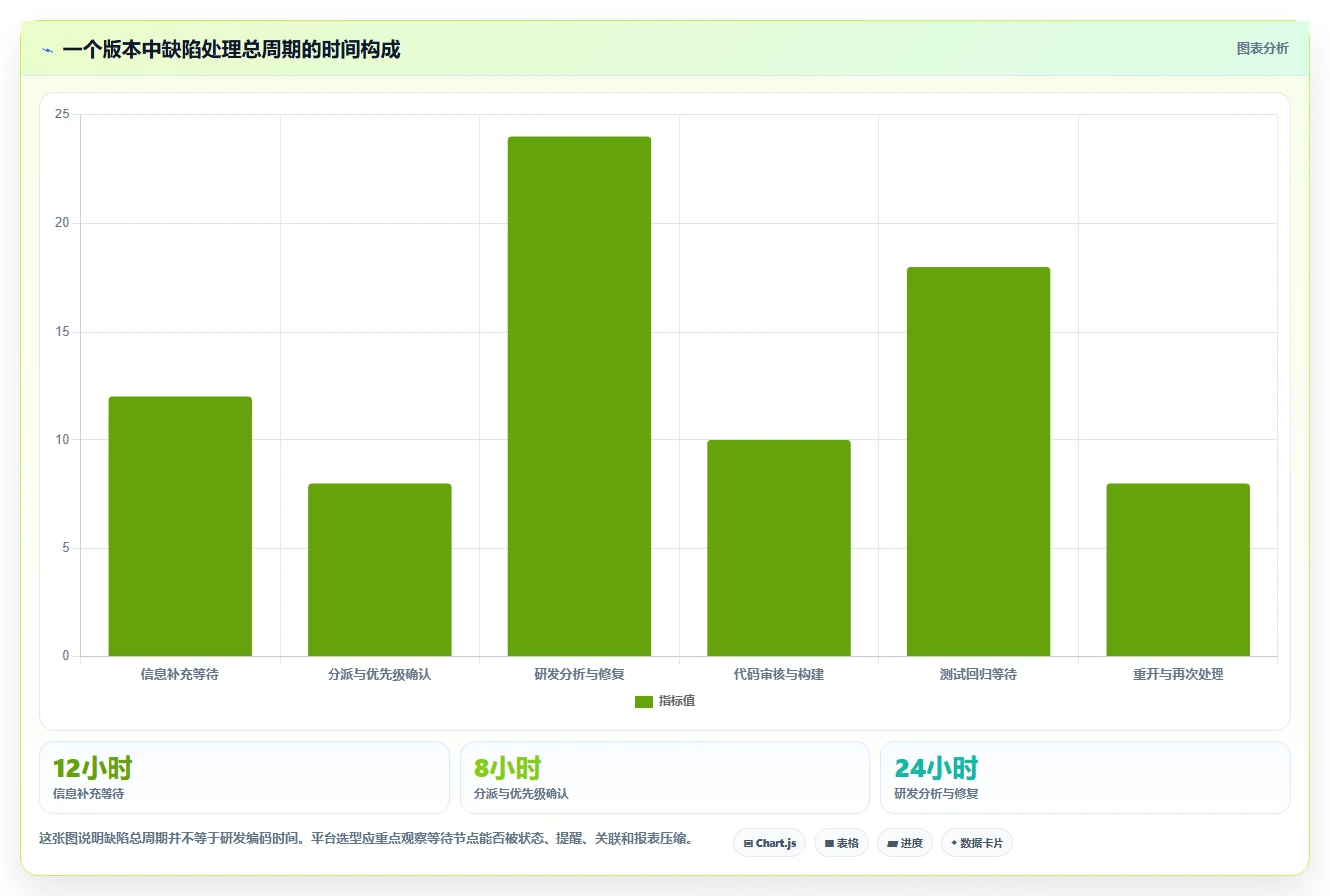Click the 重开与再次处理 axis label
Viewport: 1330px width, 896px height.
pyautogui.click(x=1178, y=674)
